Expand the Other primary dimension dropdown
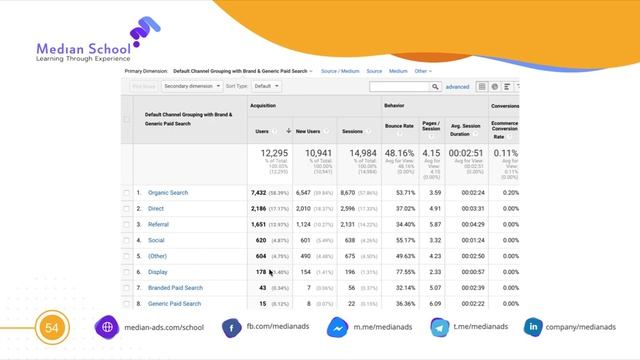This screenshot has height=360, width=640. 423,71
